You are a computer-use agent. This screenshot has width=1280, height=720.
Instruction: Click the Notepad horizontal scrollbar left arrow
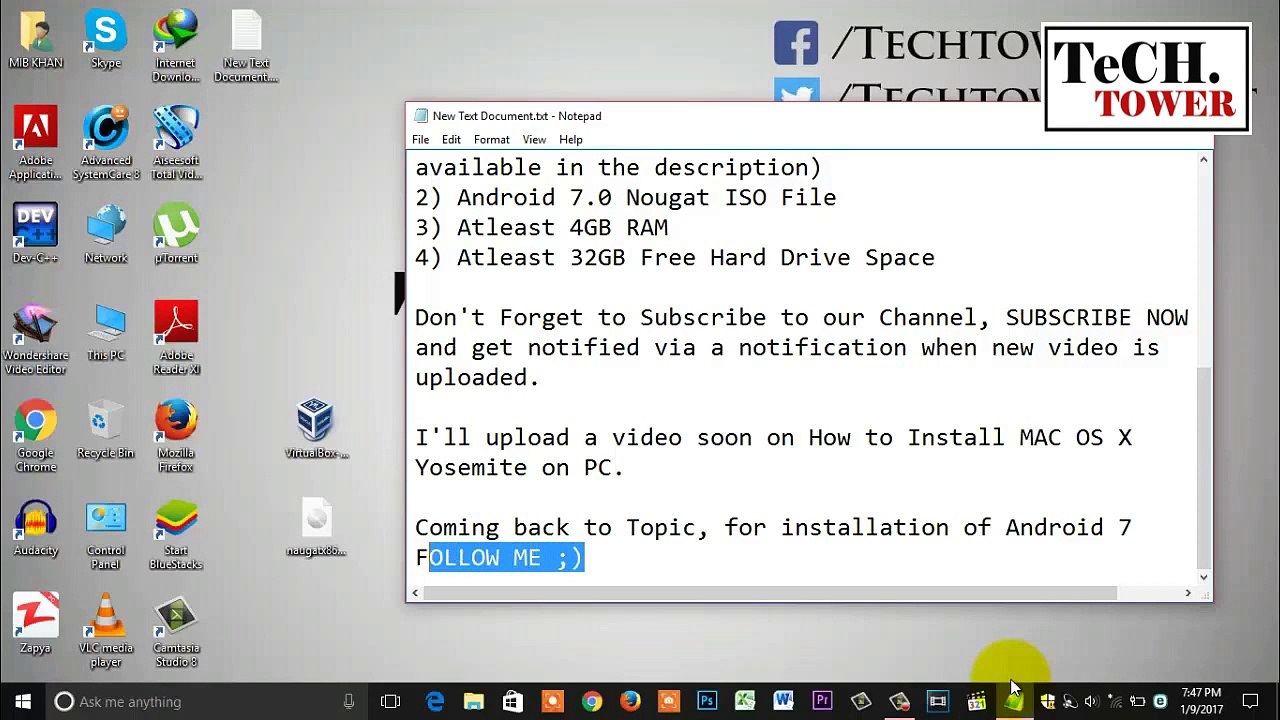[x=415, y=593]
